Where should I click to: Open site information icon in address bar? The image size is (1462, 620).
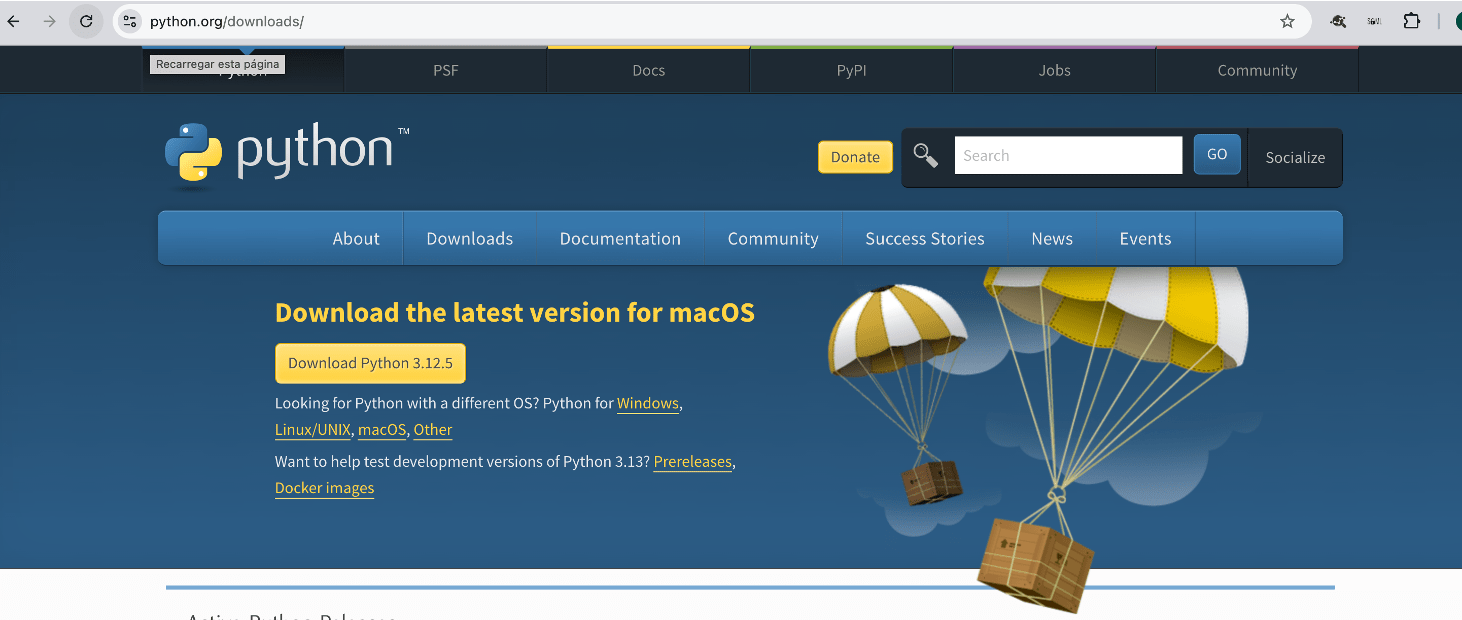pos(130,21)
